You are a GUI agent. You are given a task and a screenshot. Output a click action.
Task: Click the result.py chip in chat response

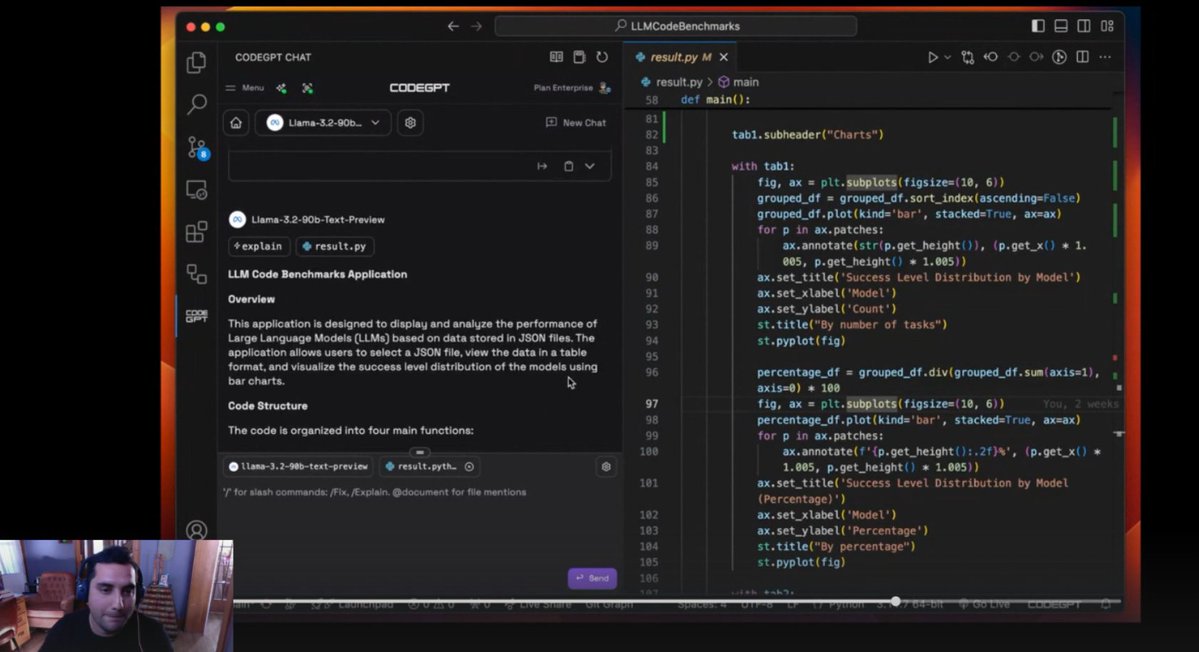pos(334,246)
